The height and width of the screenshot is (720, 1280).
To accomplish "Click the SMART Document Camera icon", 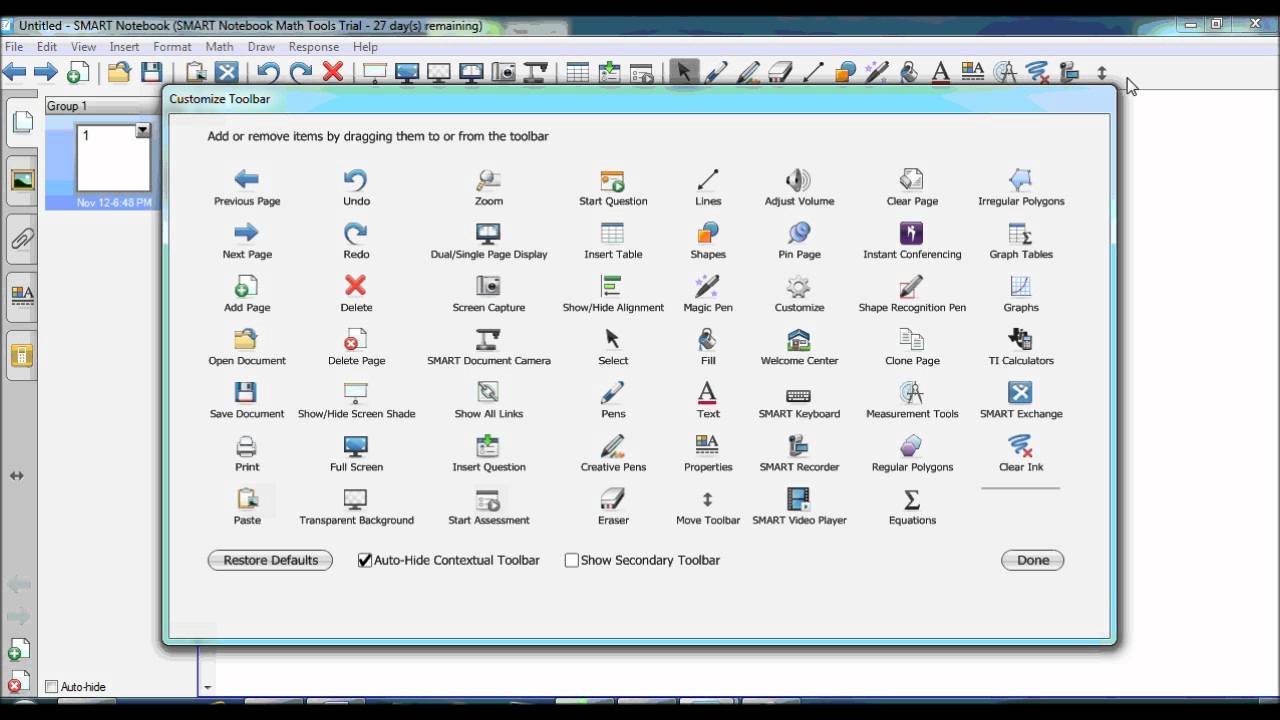I will 488,339.
